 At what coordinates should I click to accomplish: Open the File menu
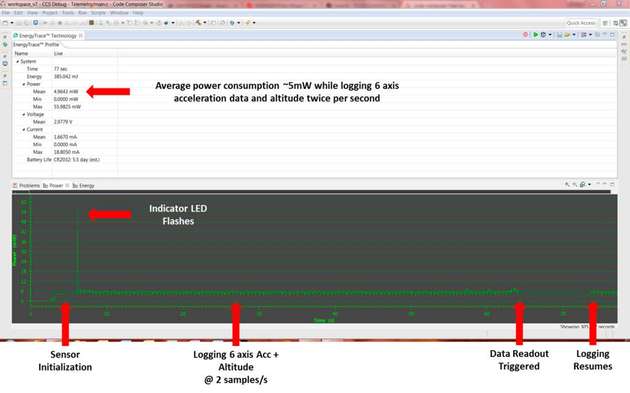point(6,13)
